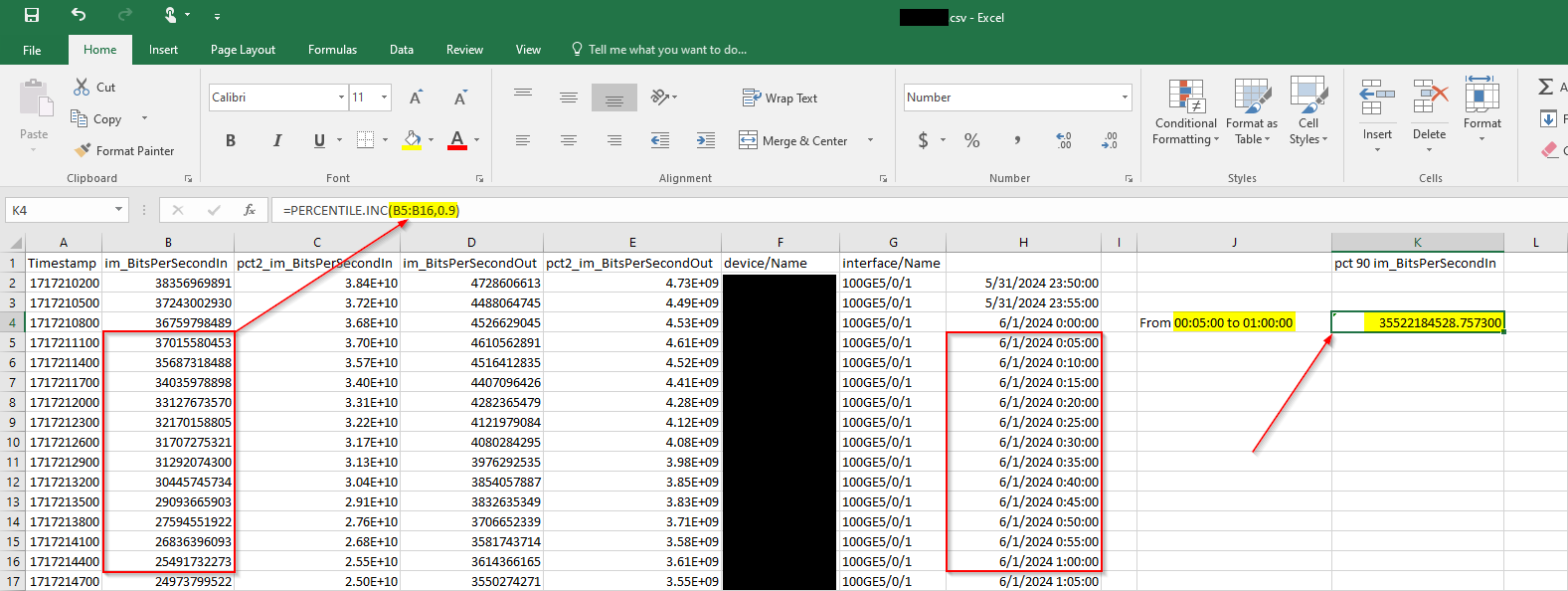
Task: Click the Increase Decimal icon
Action: 1063,140
